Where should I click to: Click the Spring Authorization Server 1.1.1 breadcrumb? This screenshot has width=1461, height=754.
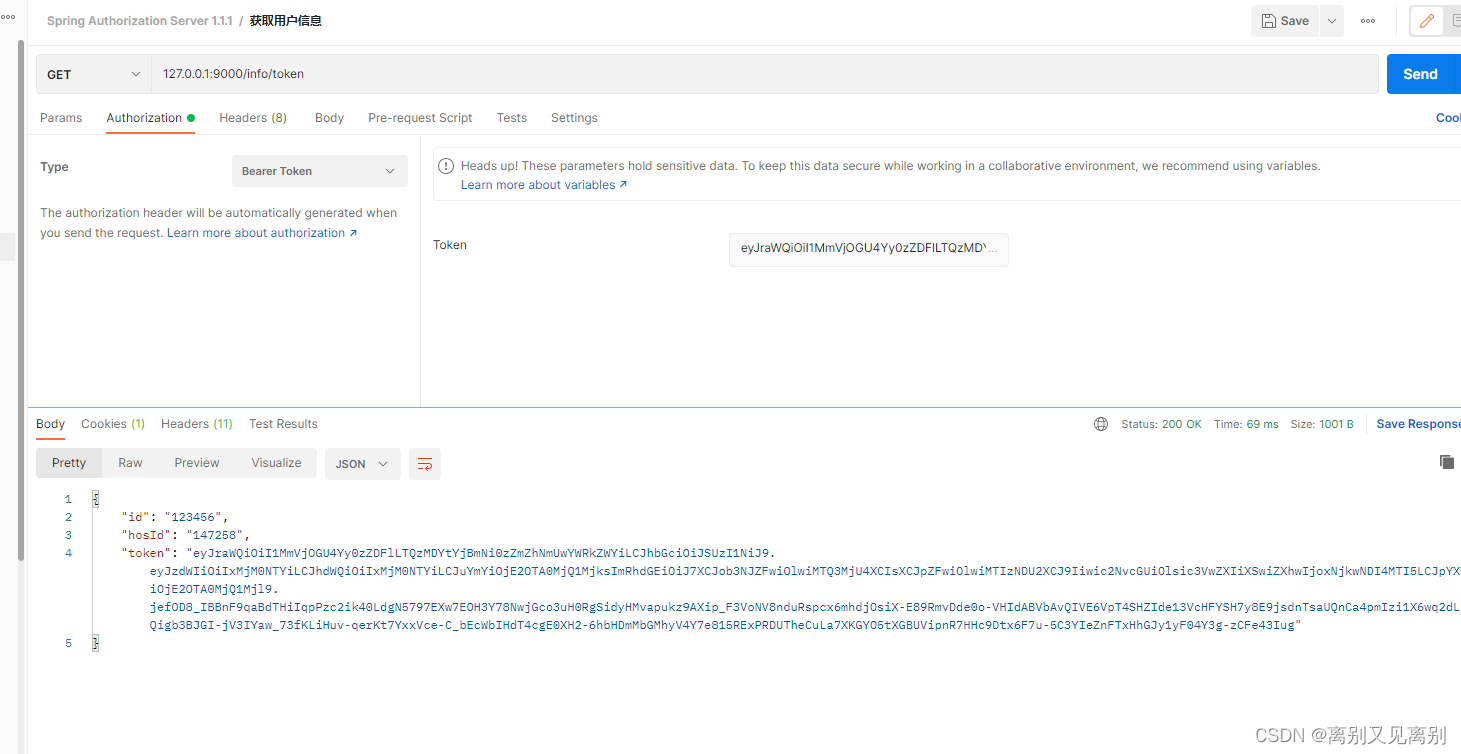(139, 21)
